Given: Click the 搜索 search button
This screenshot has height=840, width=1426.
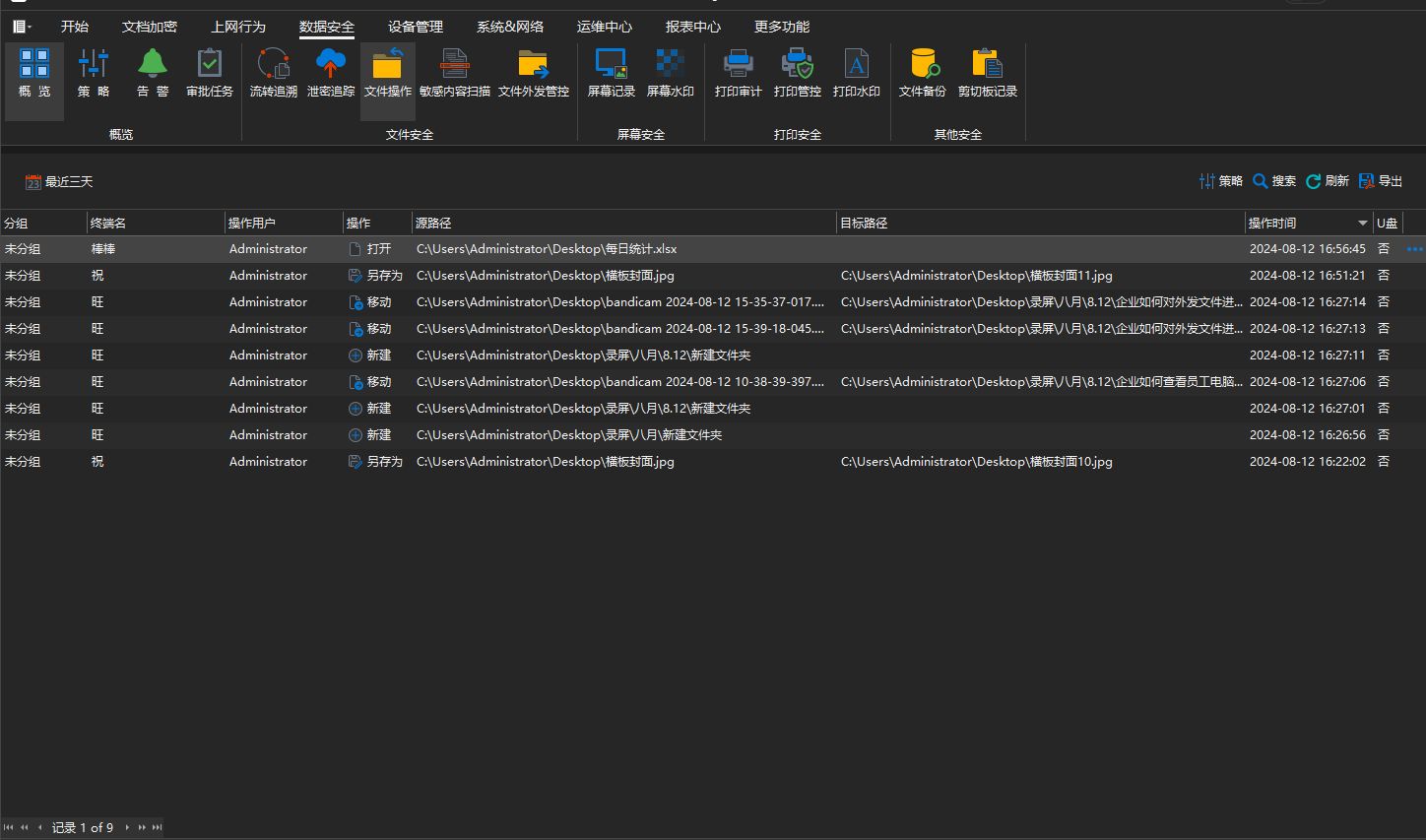Looking at the screenshot, I should click(1274, 181).
